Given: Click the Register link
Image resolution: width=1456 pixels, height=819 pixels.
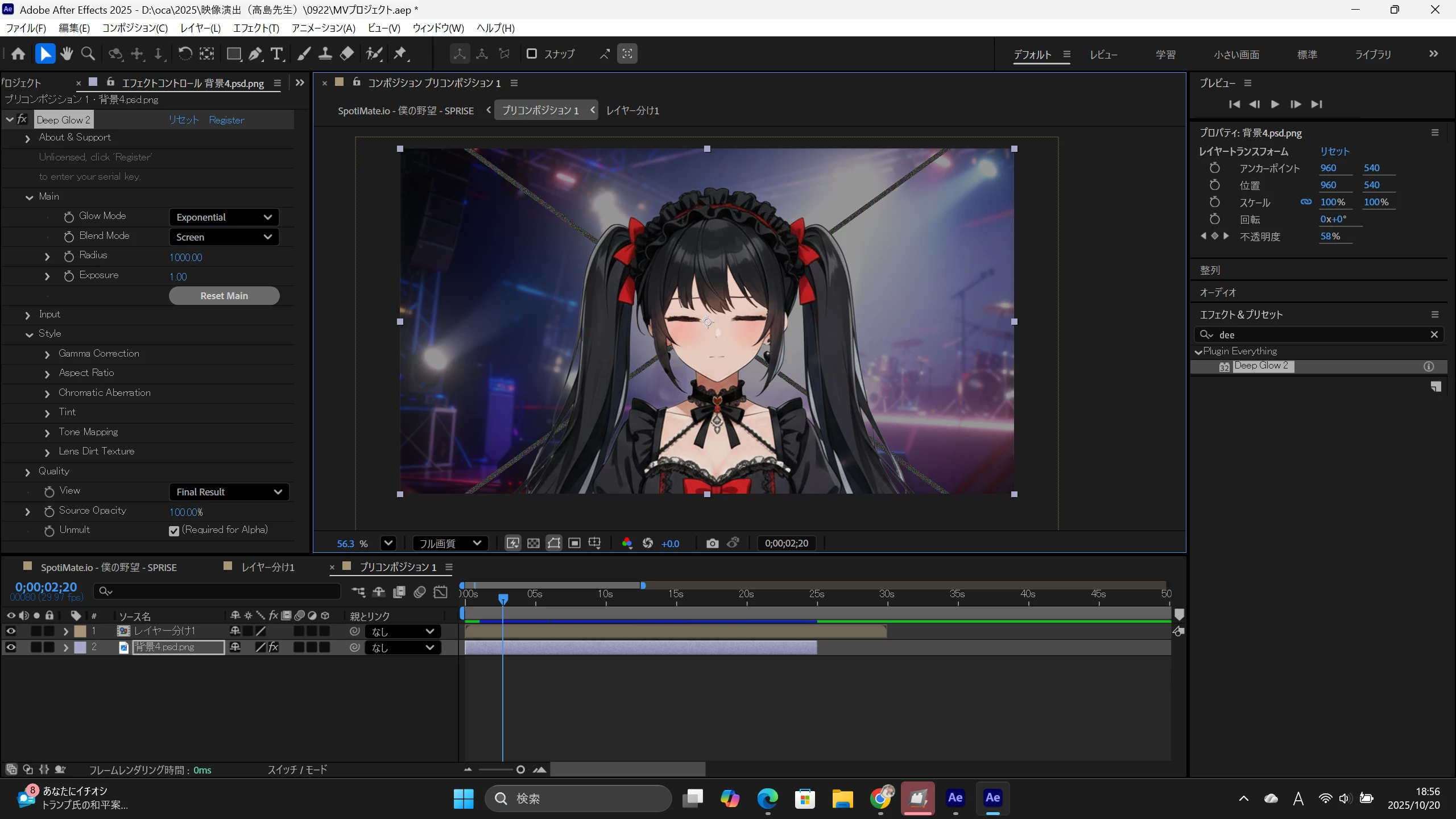Looking at the screenshot, I should coord(226,120).
